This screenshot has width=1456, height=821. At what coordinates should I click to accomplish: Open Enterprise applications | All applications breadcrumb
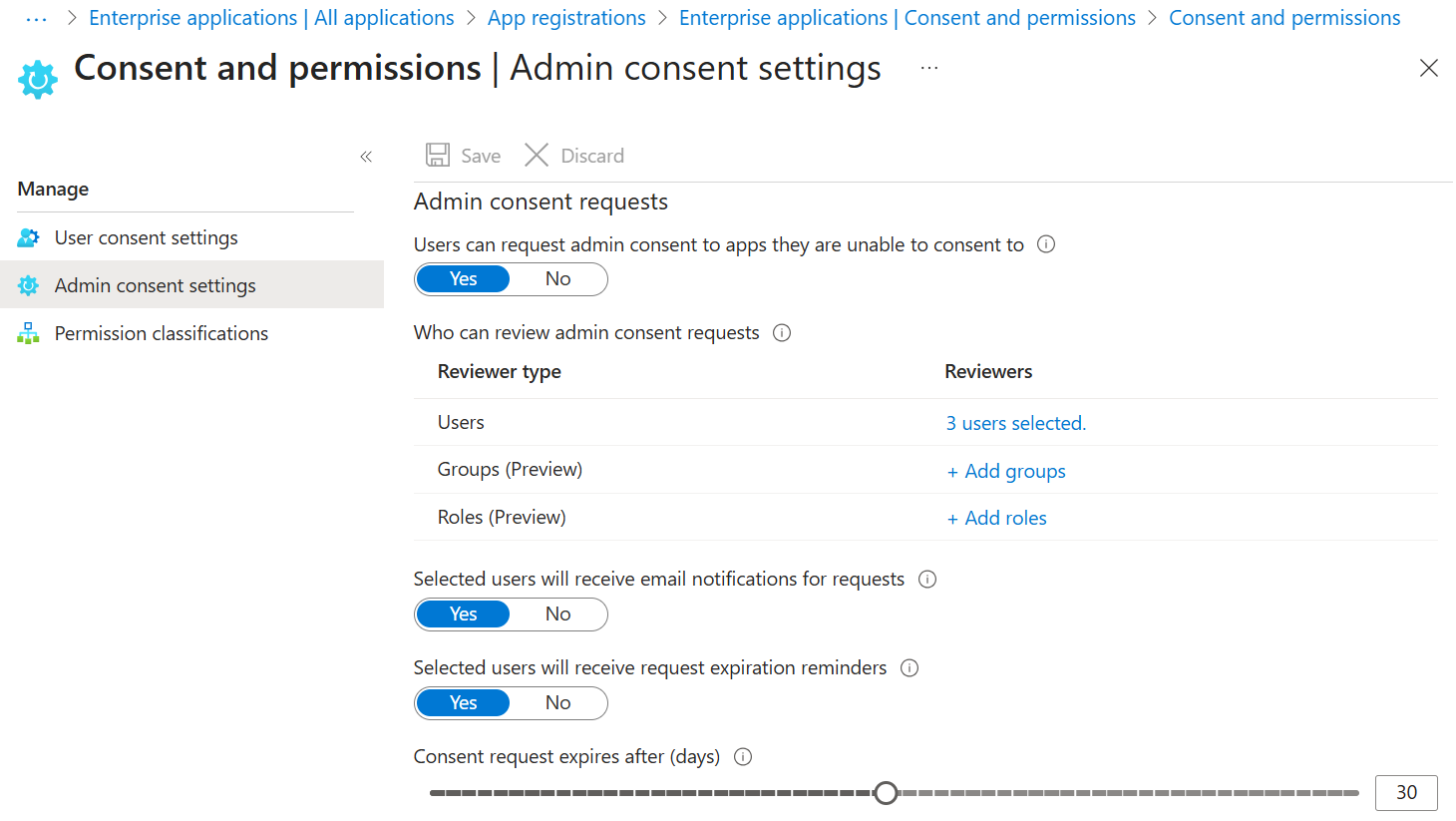[x=271, y=17]
